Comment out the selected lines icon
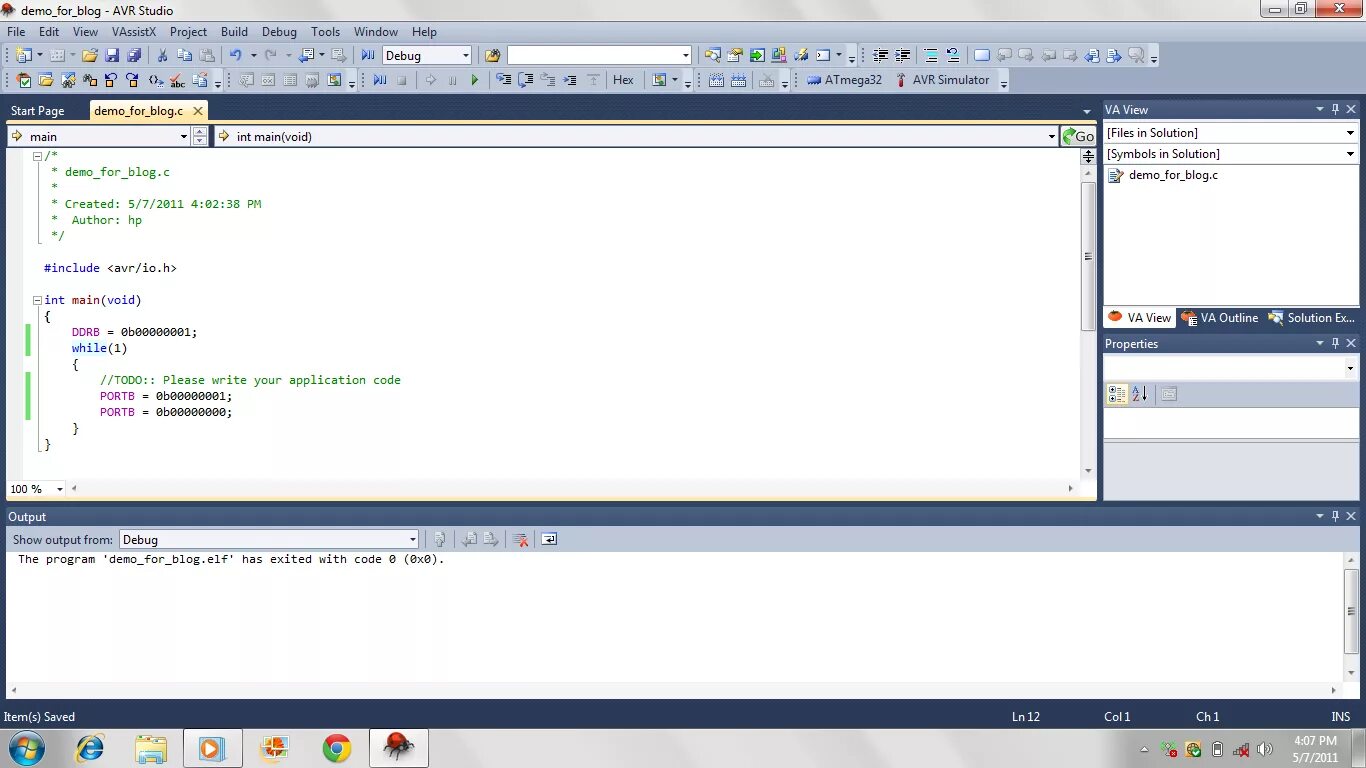This screenshot has height=768, width=1366. point(931,55)
